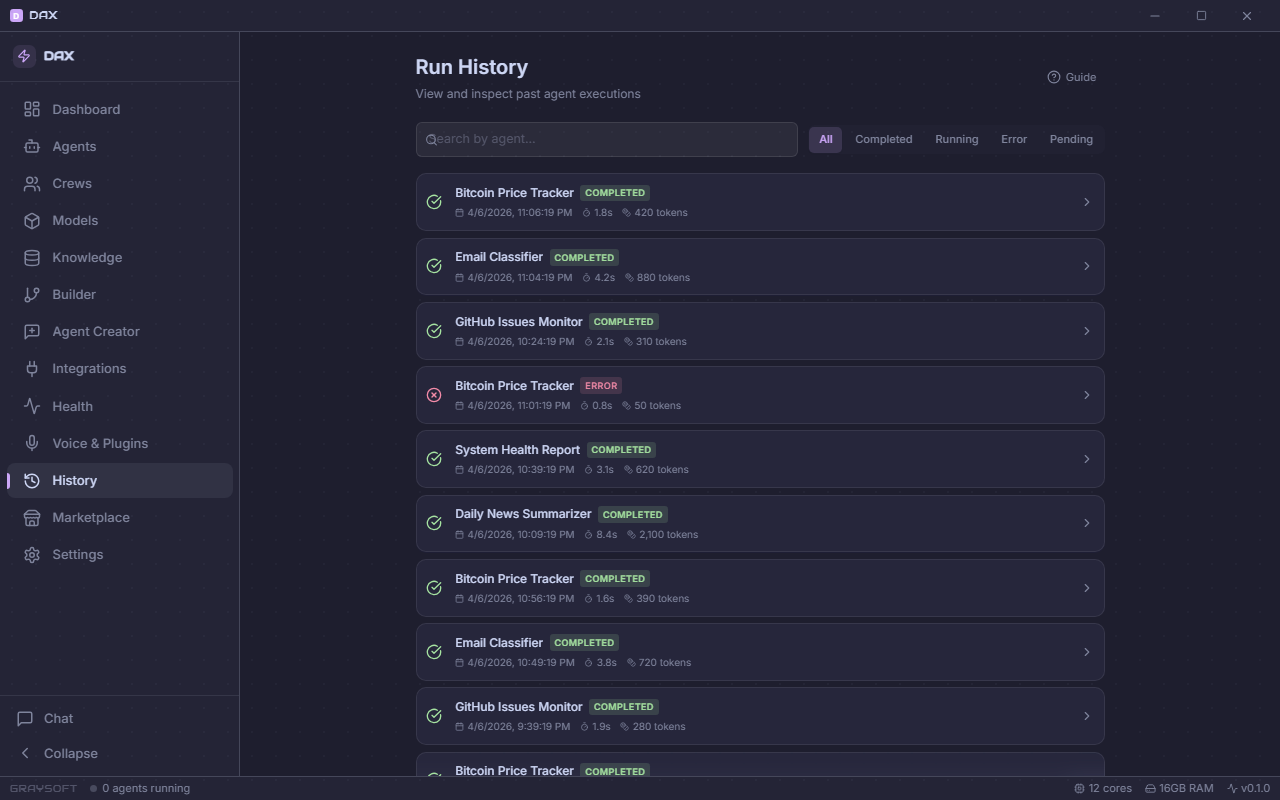Image resolution: width=1280 pixels, height=800 pixels.
Task: Select the Builder branch icon
Action: [x=32, y=294]
